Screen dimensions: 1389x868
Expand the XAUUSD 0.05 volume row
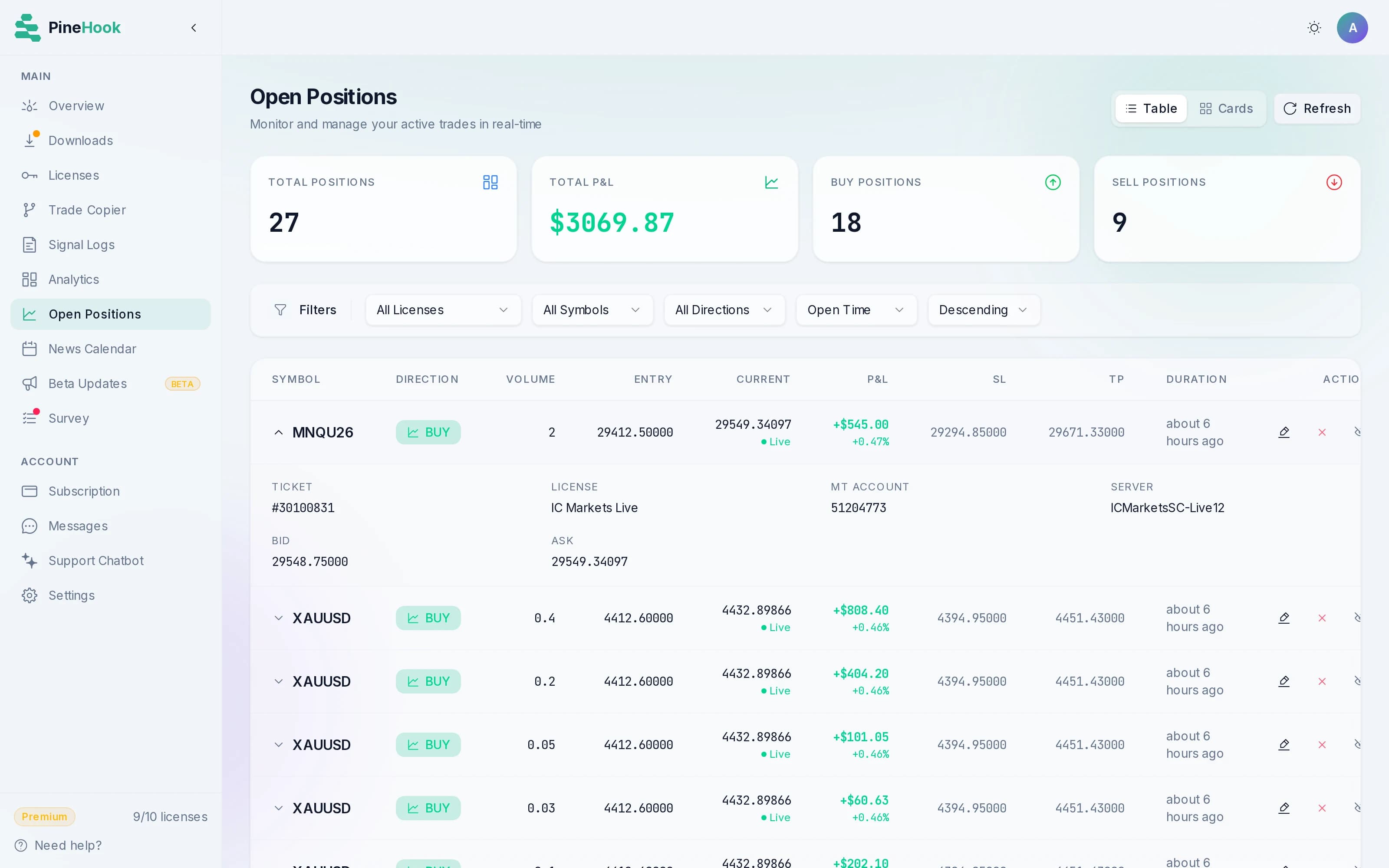coord(278,745)
